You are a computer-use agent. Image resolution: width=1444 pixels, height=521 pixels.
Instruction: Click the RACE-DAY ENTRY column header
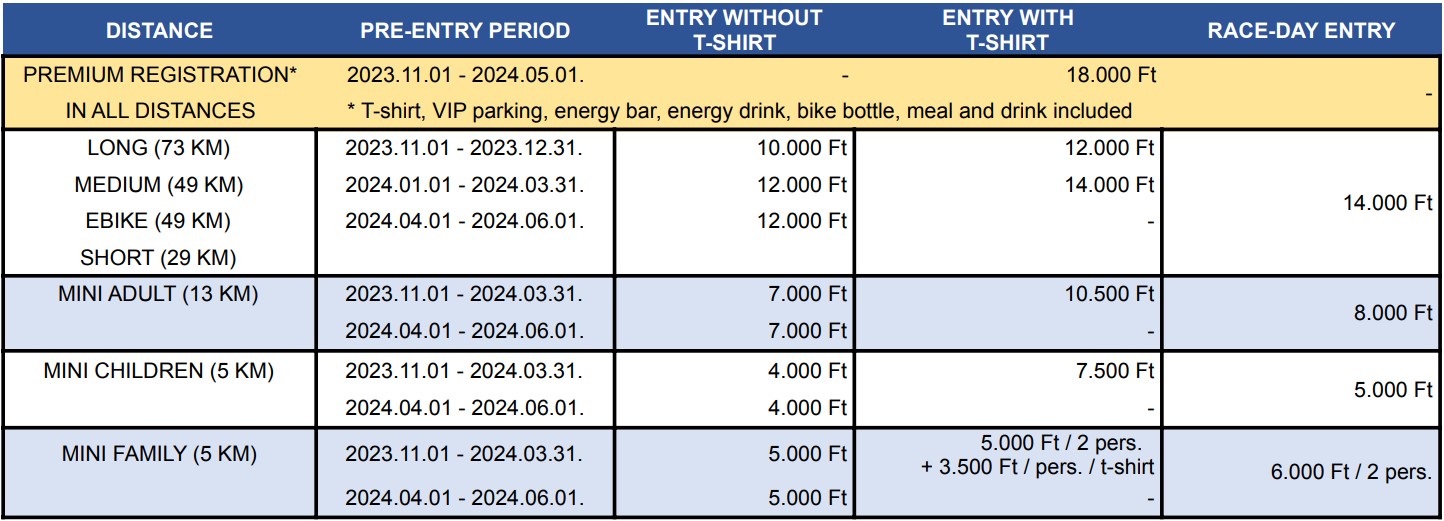click(x=1301, y=30)
